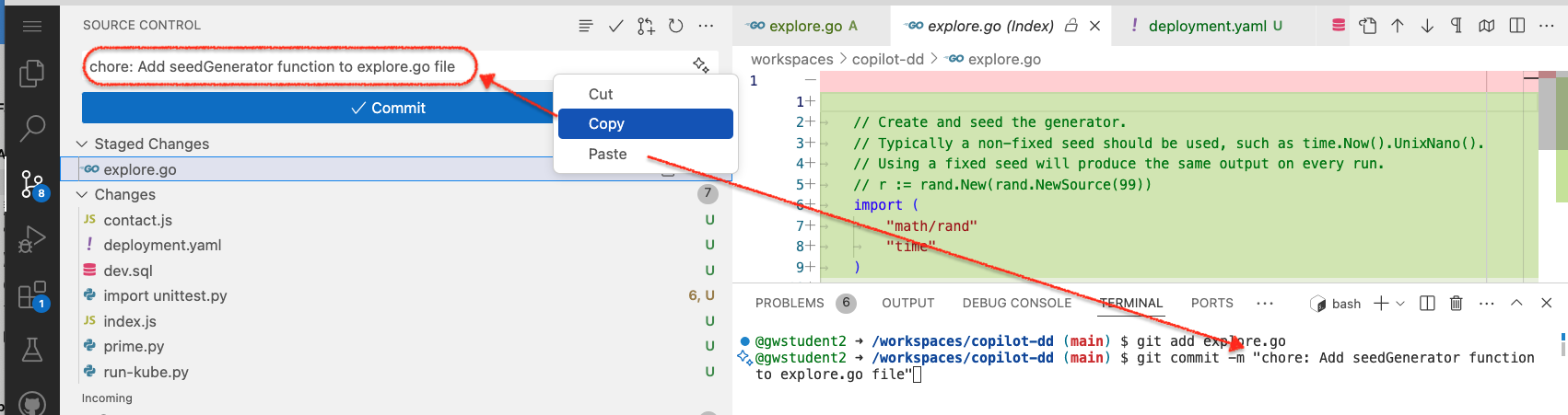The image size is (1568, 415).
Task: Choose Cut from context menu
Action: coord(646,94)
